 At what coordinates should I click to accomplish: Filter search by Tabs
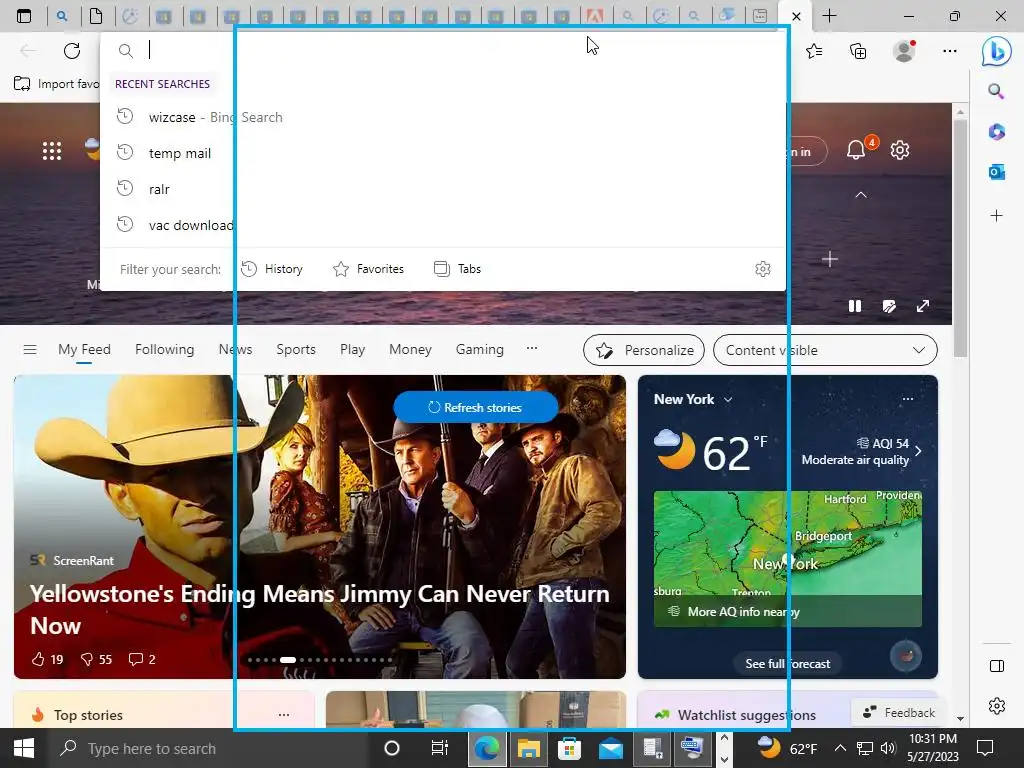[x=457, y=269]
